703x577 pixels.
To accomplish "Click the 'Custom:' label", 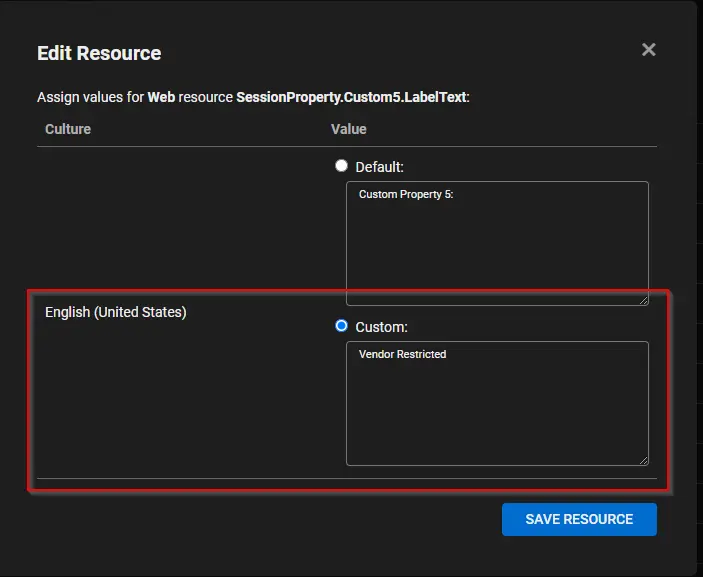I will coord(382,327).
